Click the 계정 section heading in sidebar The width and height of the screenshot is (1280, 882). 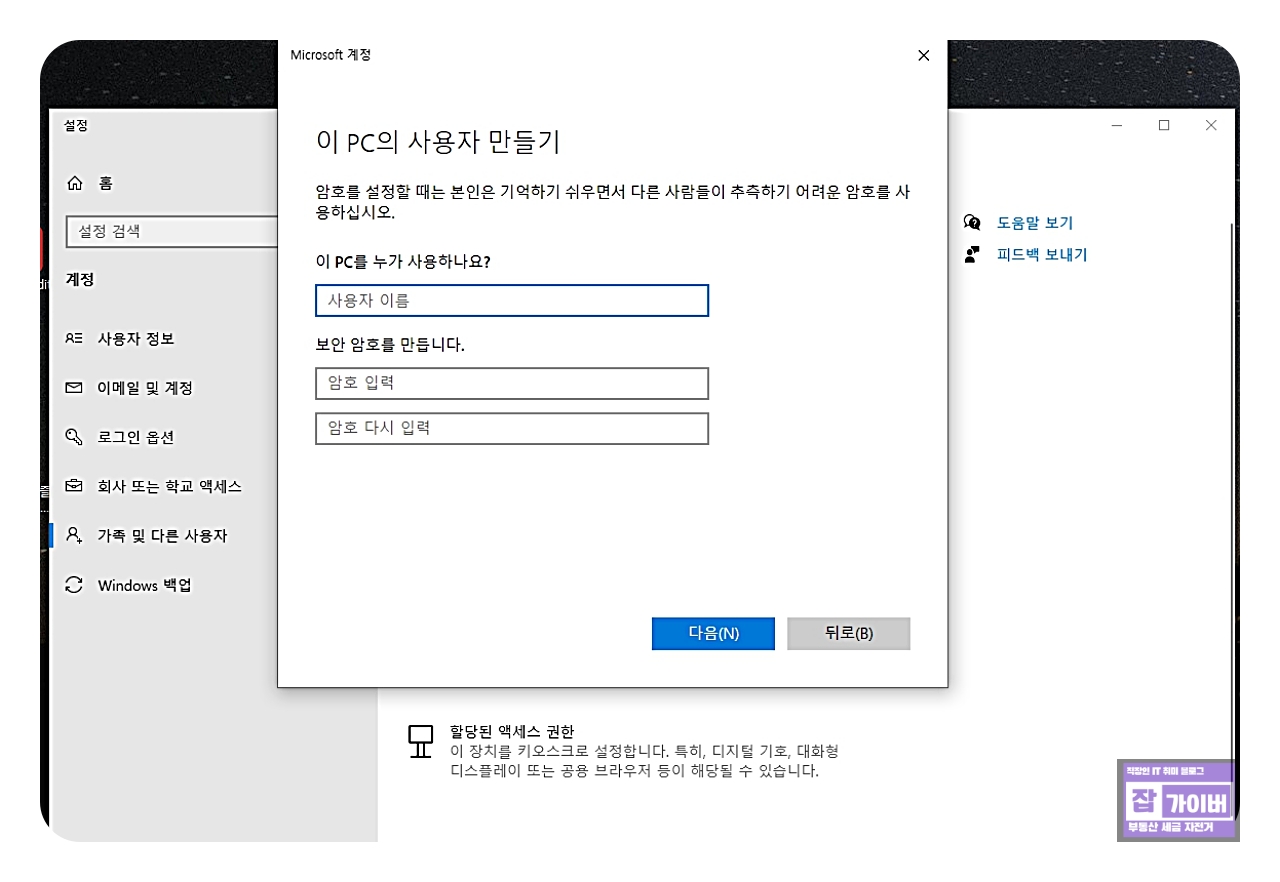80,280
